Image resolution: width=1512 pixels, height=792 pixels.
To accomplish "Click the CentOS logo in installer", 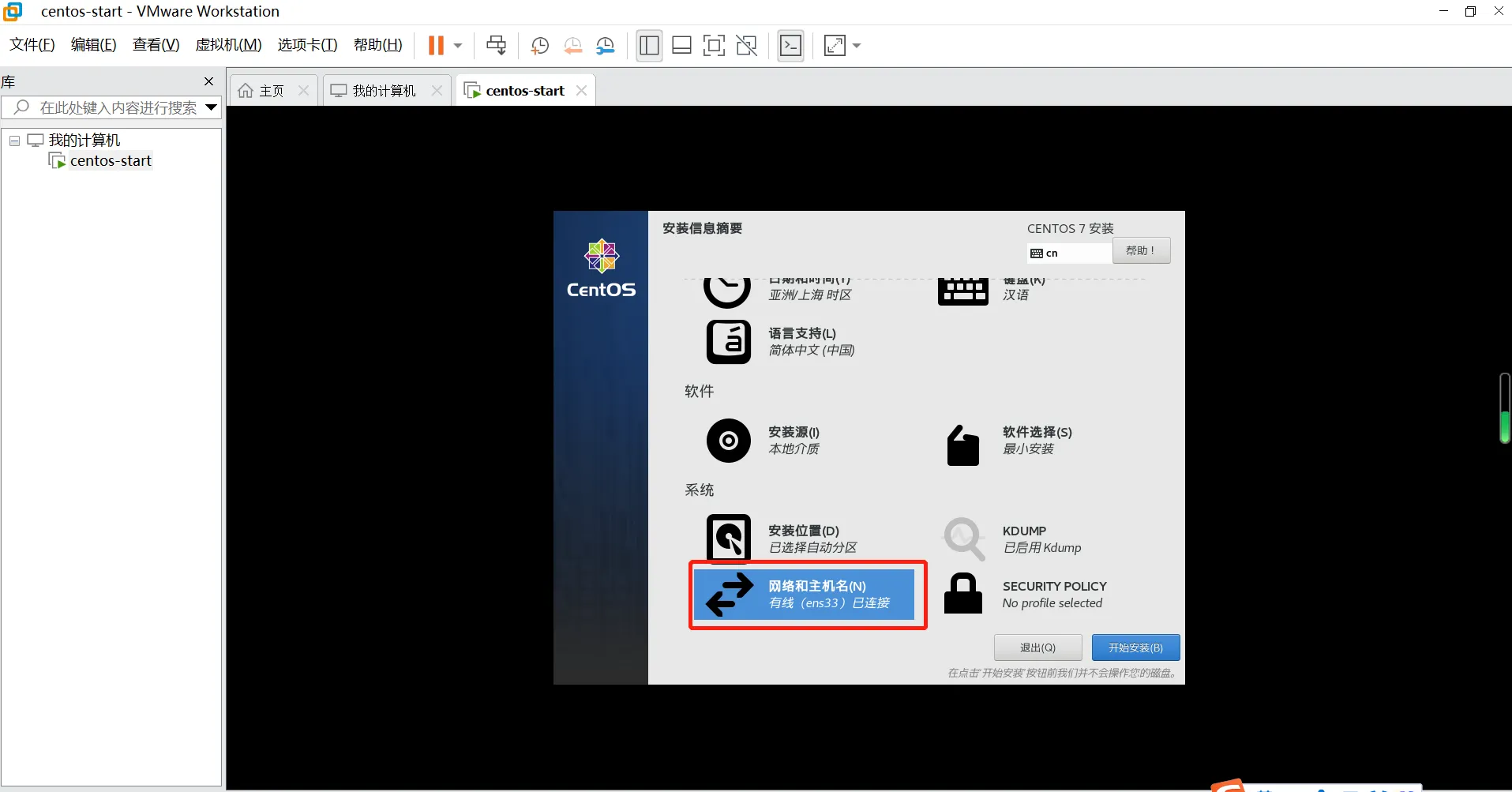I will 601,268.
